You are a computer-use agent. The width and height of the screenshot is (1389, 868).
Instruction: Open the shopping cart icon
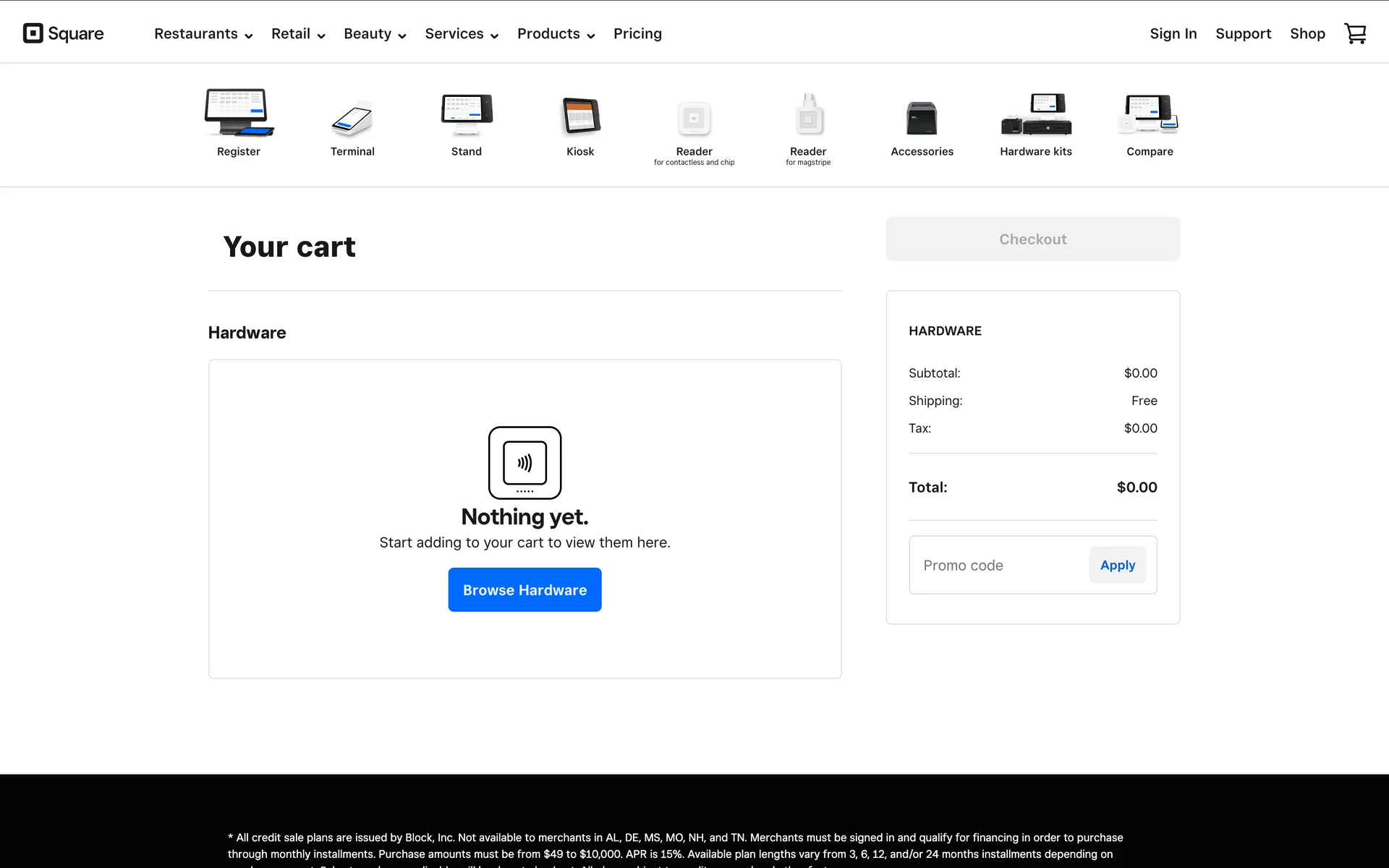[x=1354, y=33]
